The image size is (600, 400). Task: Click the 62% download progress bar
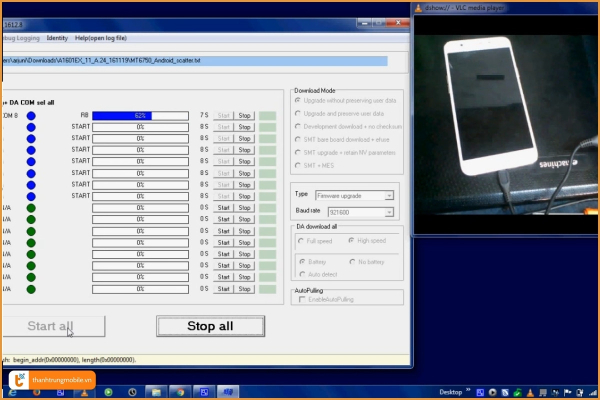point(140,116)
